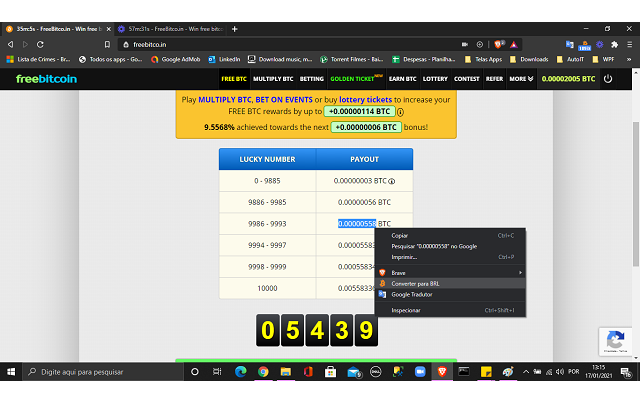The width and height of the screenshot is (640, 400).
Task: Open Task View from taskbar
Action: tap(217, 372)
